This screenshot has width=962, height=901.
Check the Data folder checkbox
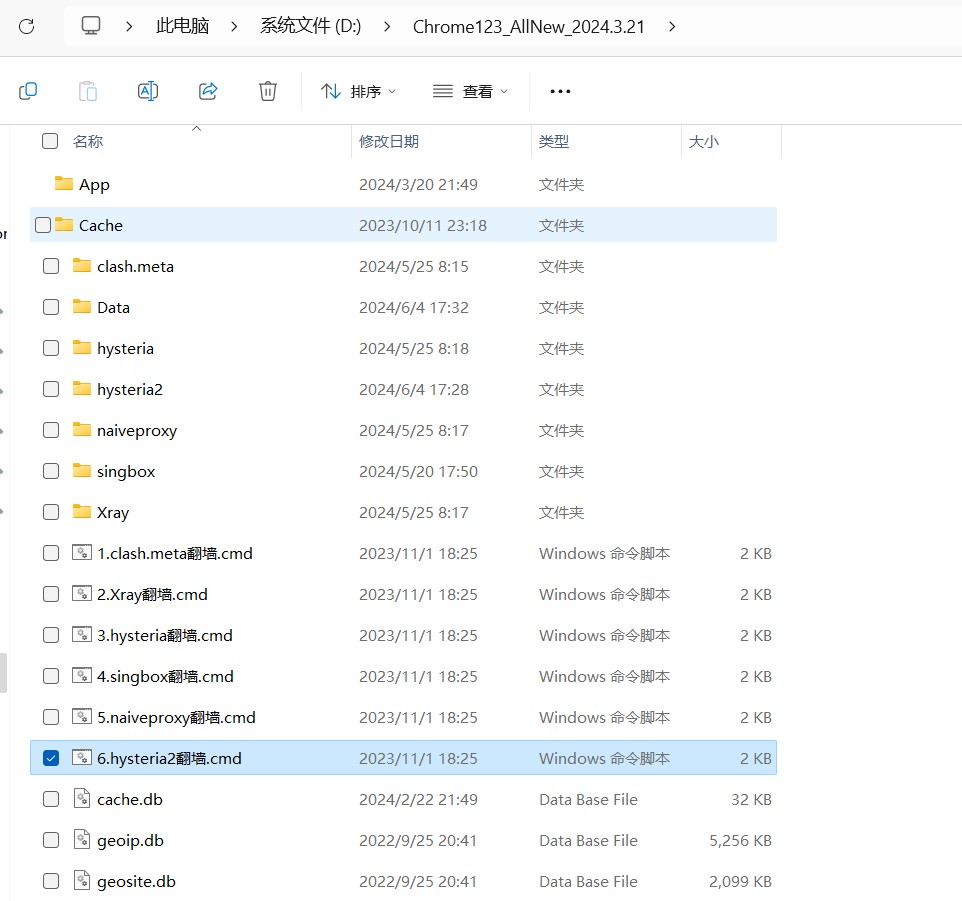tap(51, 307)
